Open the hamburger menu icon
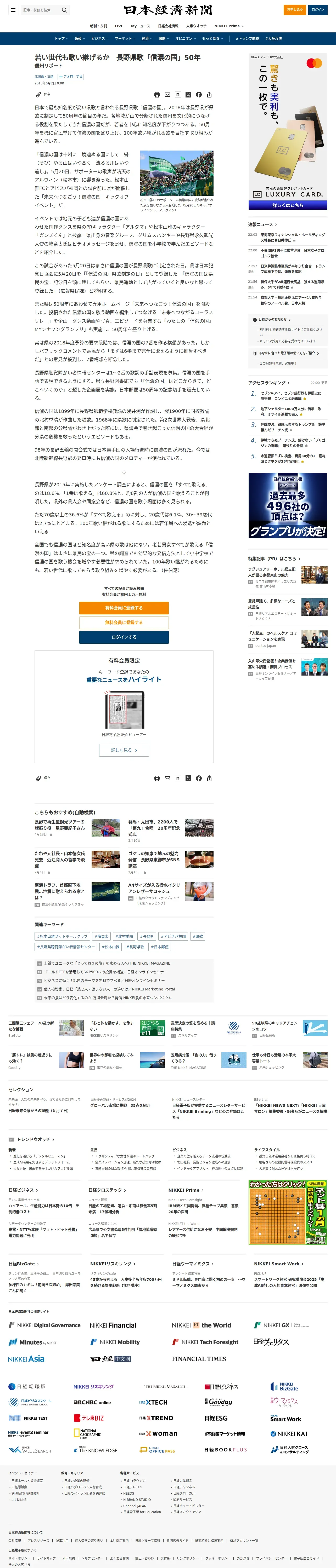The width and height of the screenshot is (336, 1568). pyautogui.click(x=13, y=10)
